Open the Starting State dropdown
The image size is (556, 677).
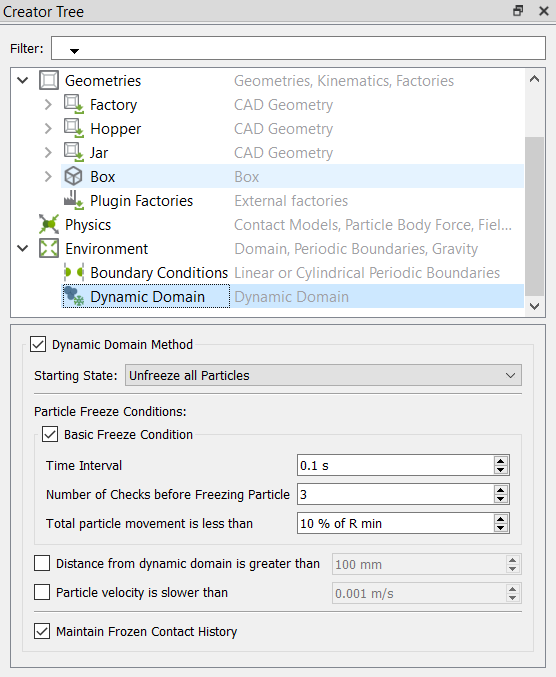coord(323,375)
